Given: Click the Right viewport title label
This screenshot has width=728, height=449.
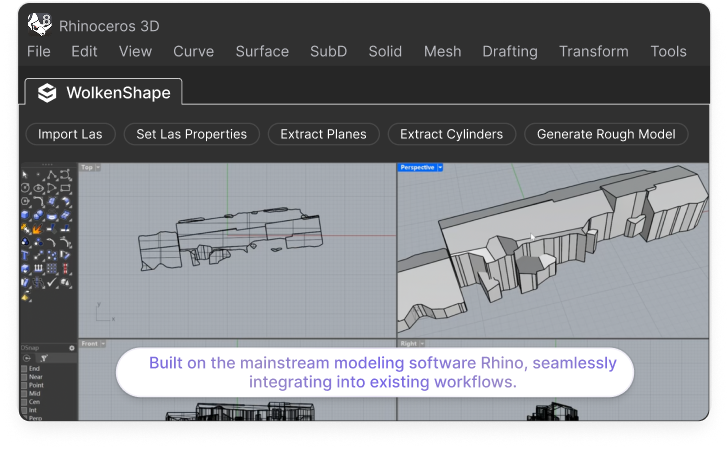Looking at the screenshot, I should (x=409, y=344).
